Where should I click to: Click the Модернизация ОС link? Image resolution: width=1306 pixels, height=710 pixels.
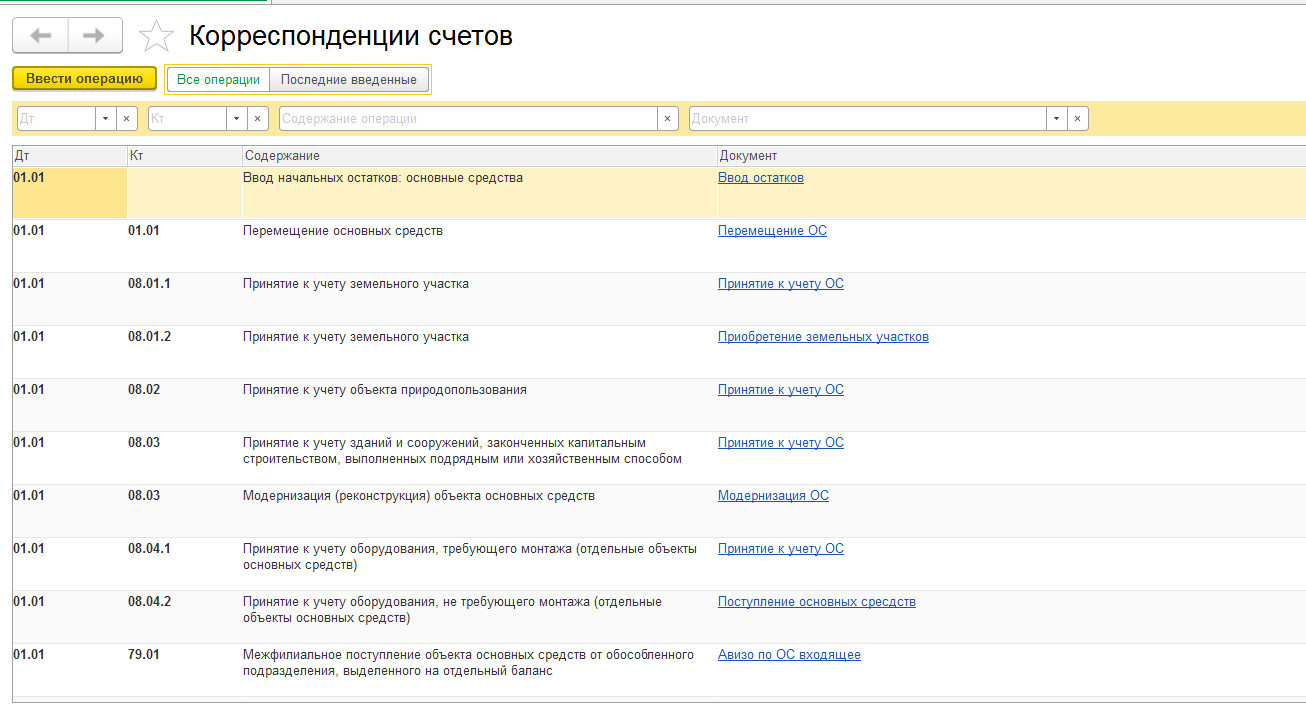point(773,496)
